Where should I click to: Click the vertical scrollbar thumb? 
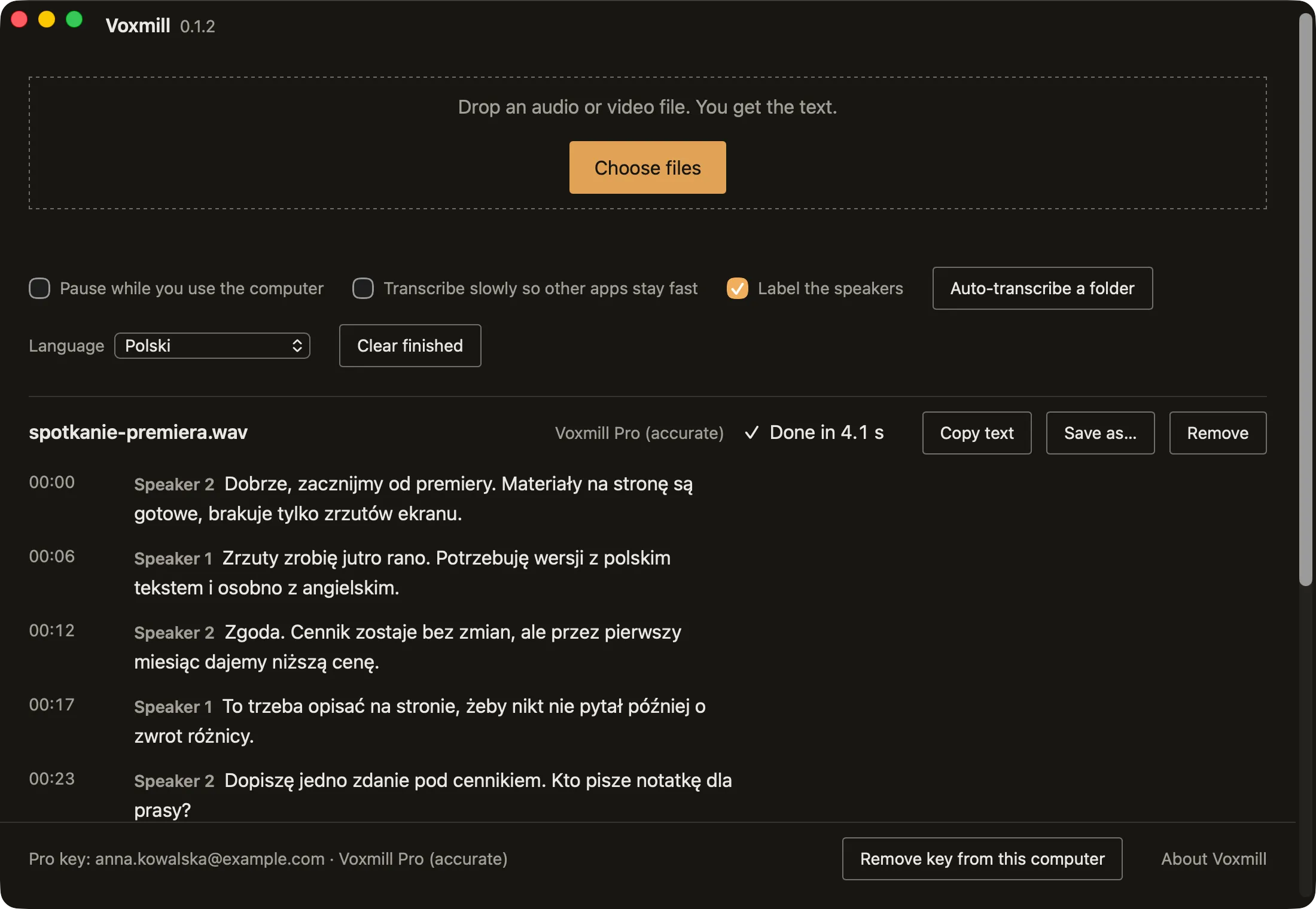tap(1306, 299)
